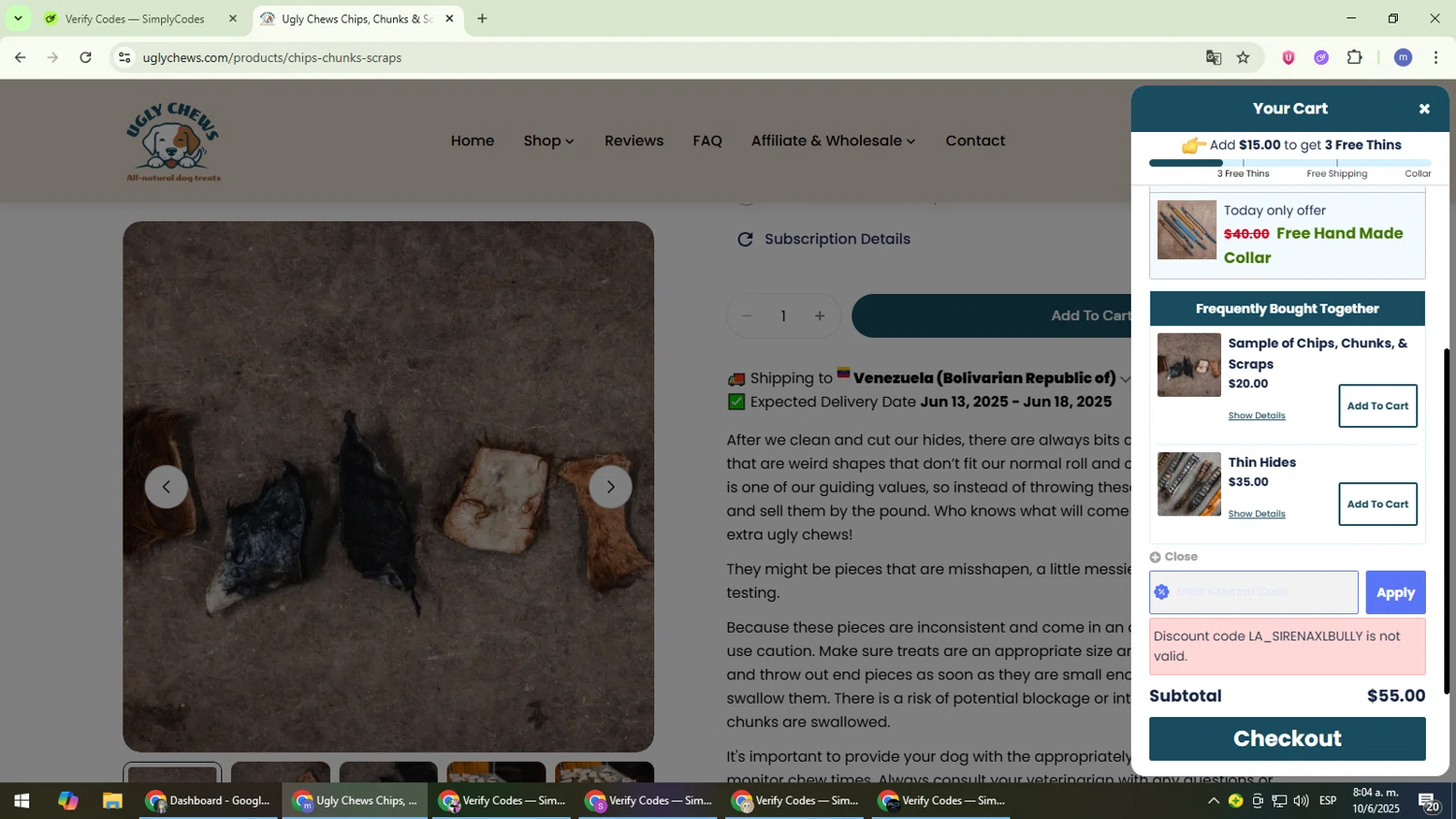Screen dimensions: 1456x819
Task: Open Subscription Details link
Action: (824, 239)
